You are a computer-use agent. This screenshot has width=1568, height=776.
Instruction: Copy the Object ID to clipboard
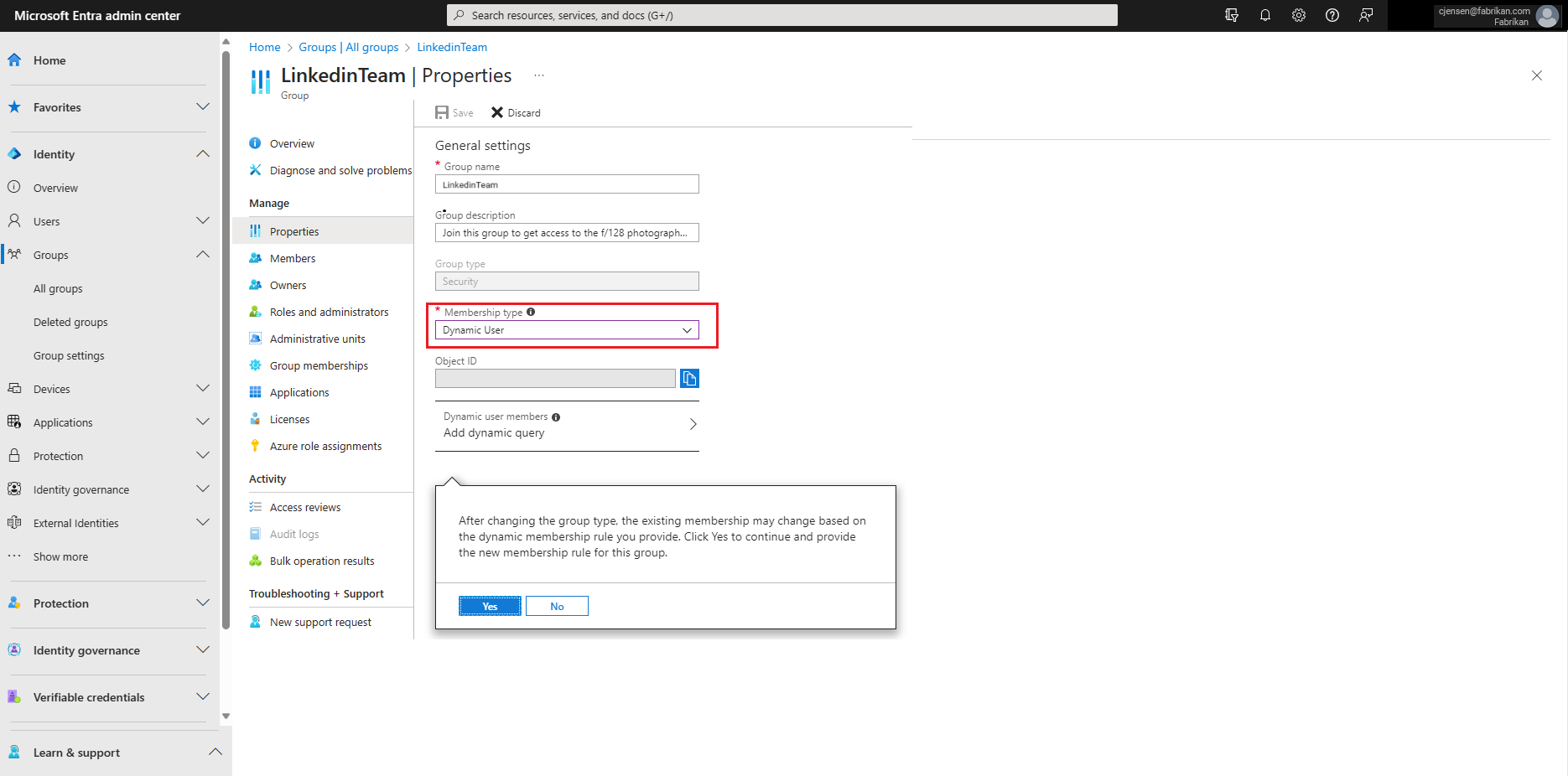click(689, 379)
